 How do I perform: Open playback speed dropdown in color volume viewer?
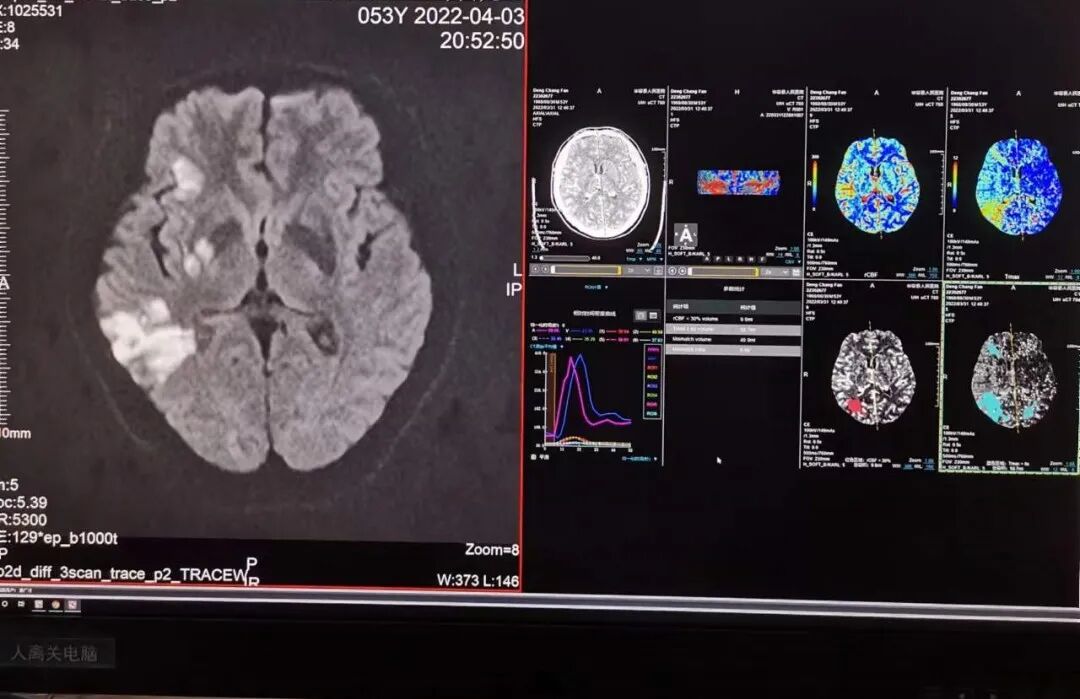pos(776,272)
